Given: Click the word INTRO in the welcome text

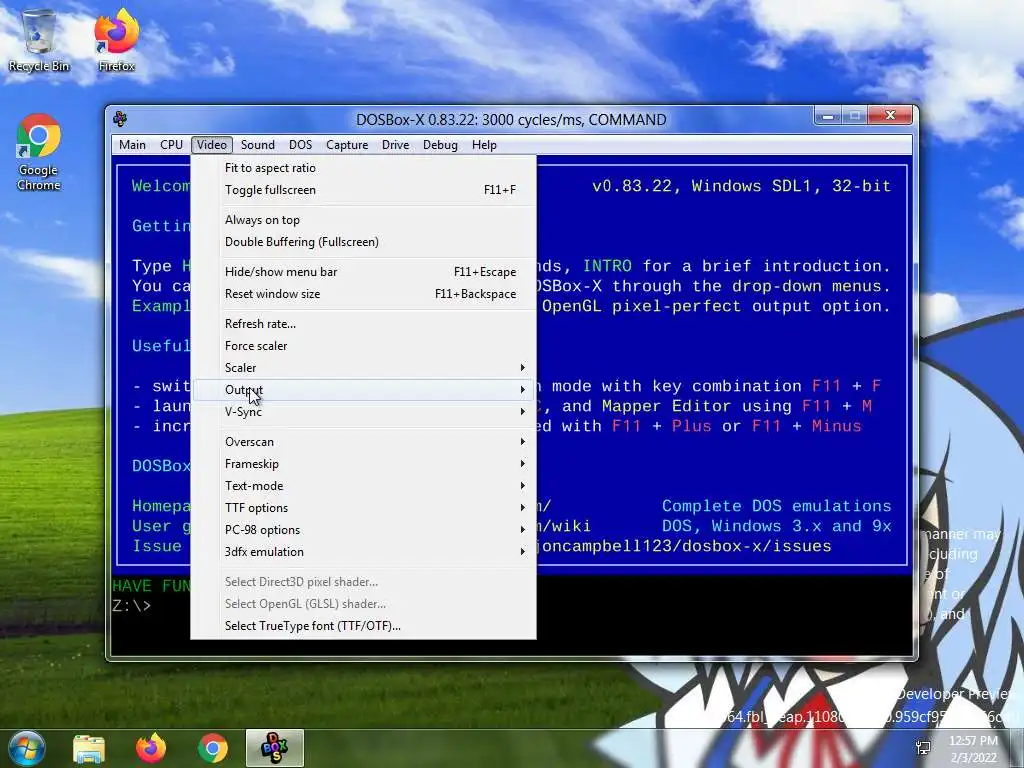Looking at the screenshot, I should [607, 266].
